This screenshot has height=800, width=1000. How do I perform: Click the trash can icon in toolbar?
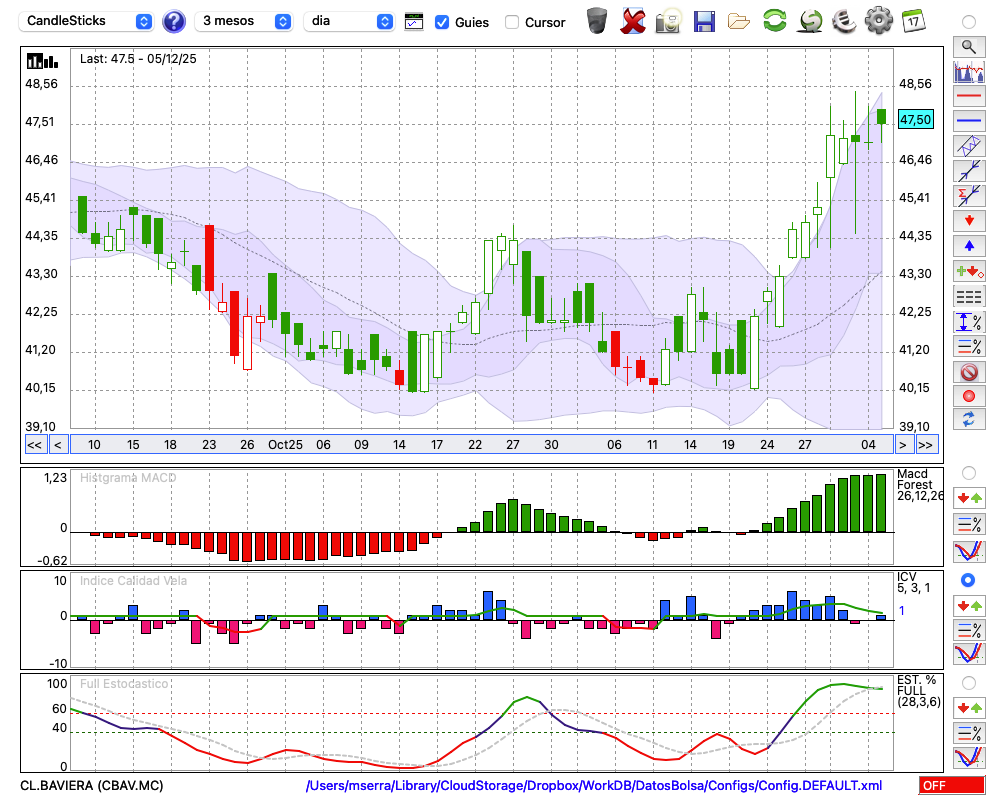pos(597,20)
